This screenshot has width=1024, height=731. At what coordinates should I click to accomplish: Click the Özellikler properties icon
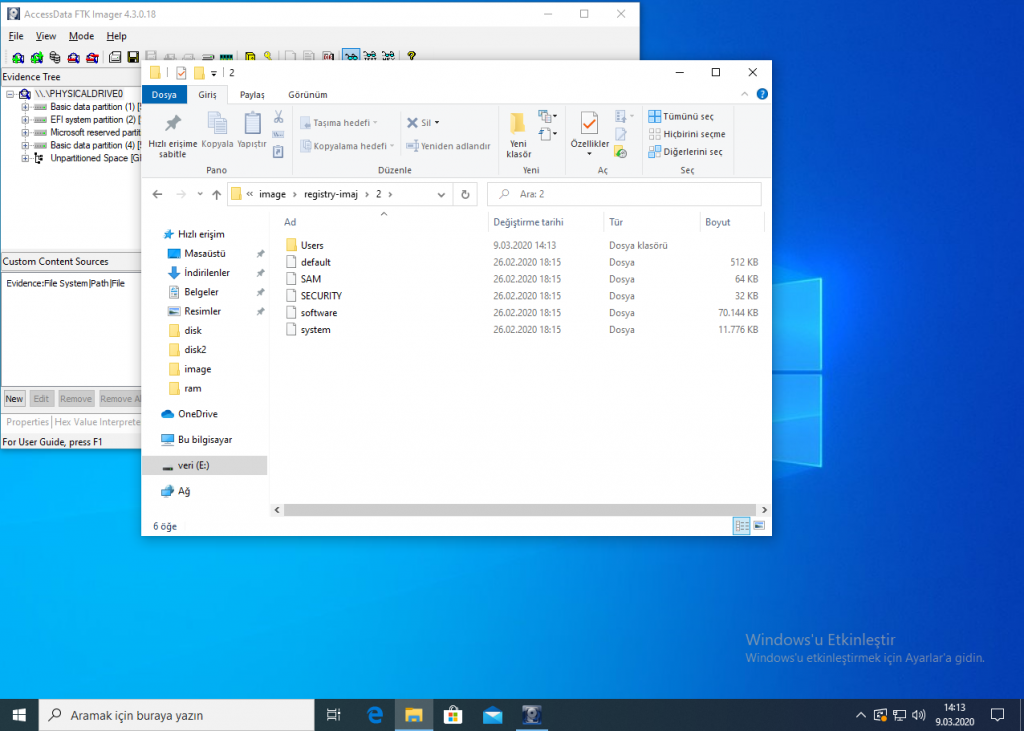[x=589, y=133]
